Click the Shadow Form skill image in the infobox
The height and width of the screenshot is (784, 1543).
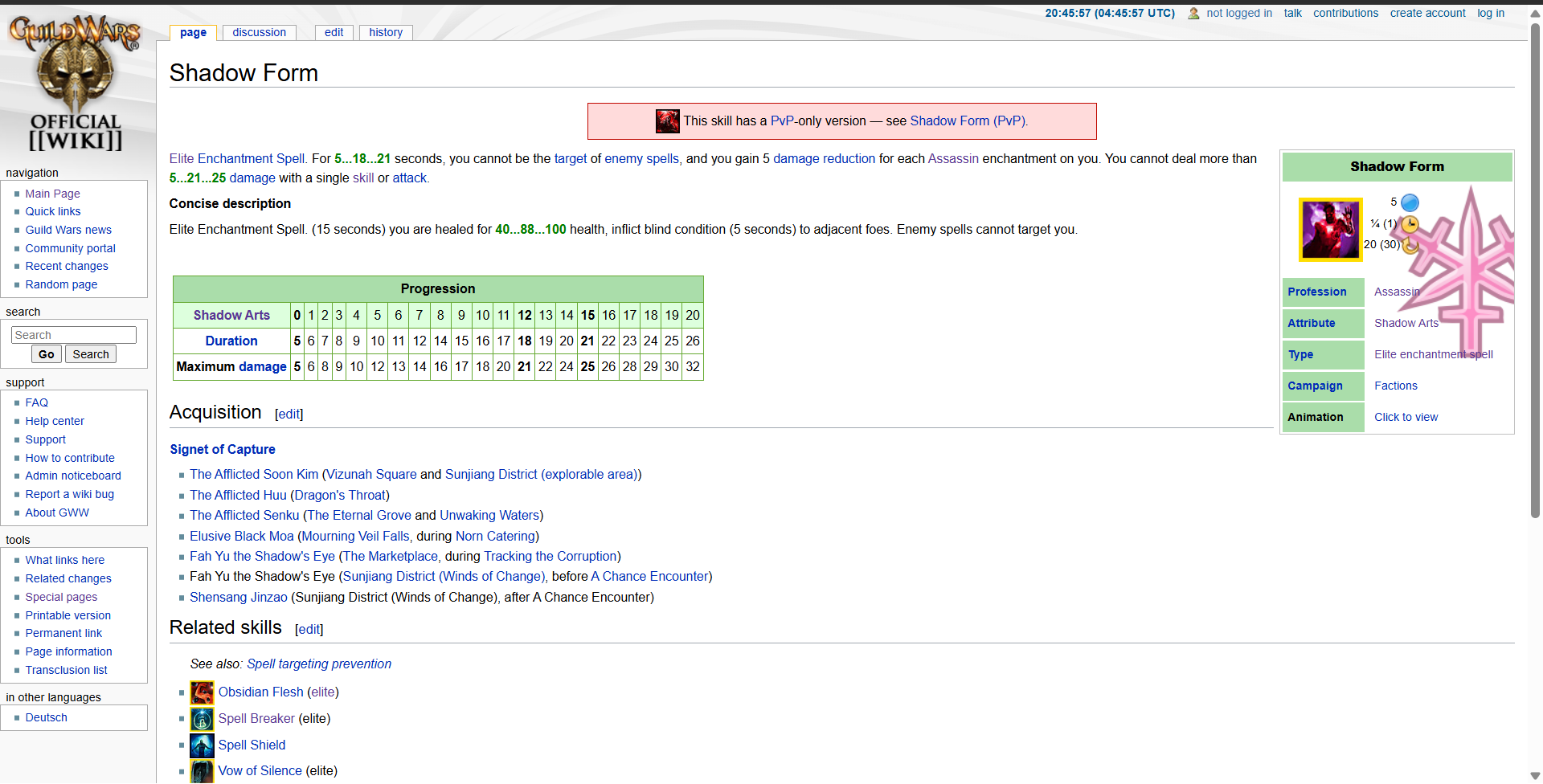[x=1330, y=230]
